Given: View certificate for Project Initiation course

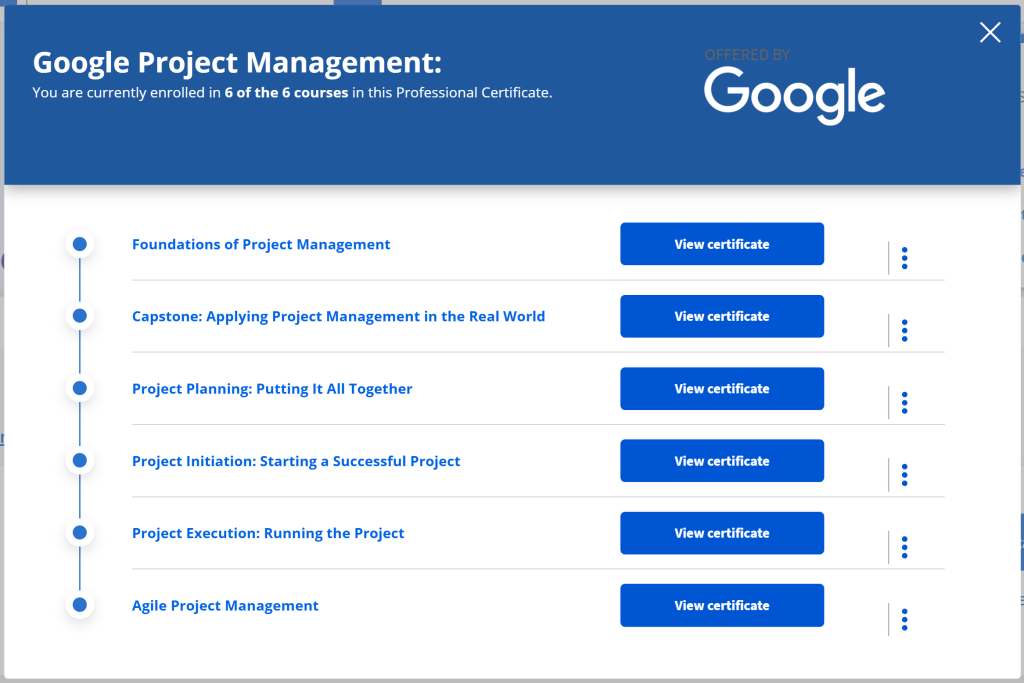Looking at the screenshot, I should [x=722, y=460].
